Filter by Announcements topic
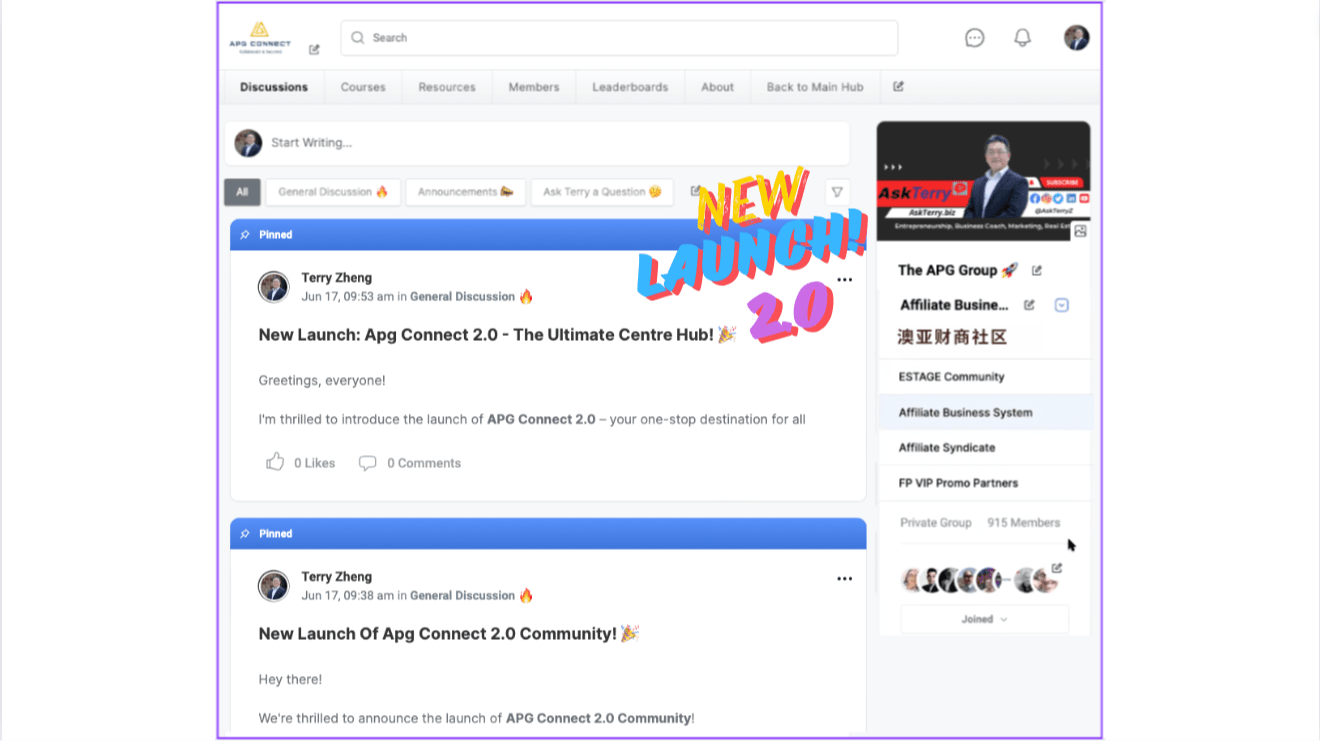This screenshot has width=1320, height=741. coord(466,192)
